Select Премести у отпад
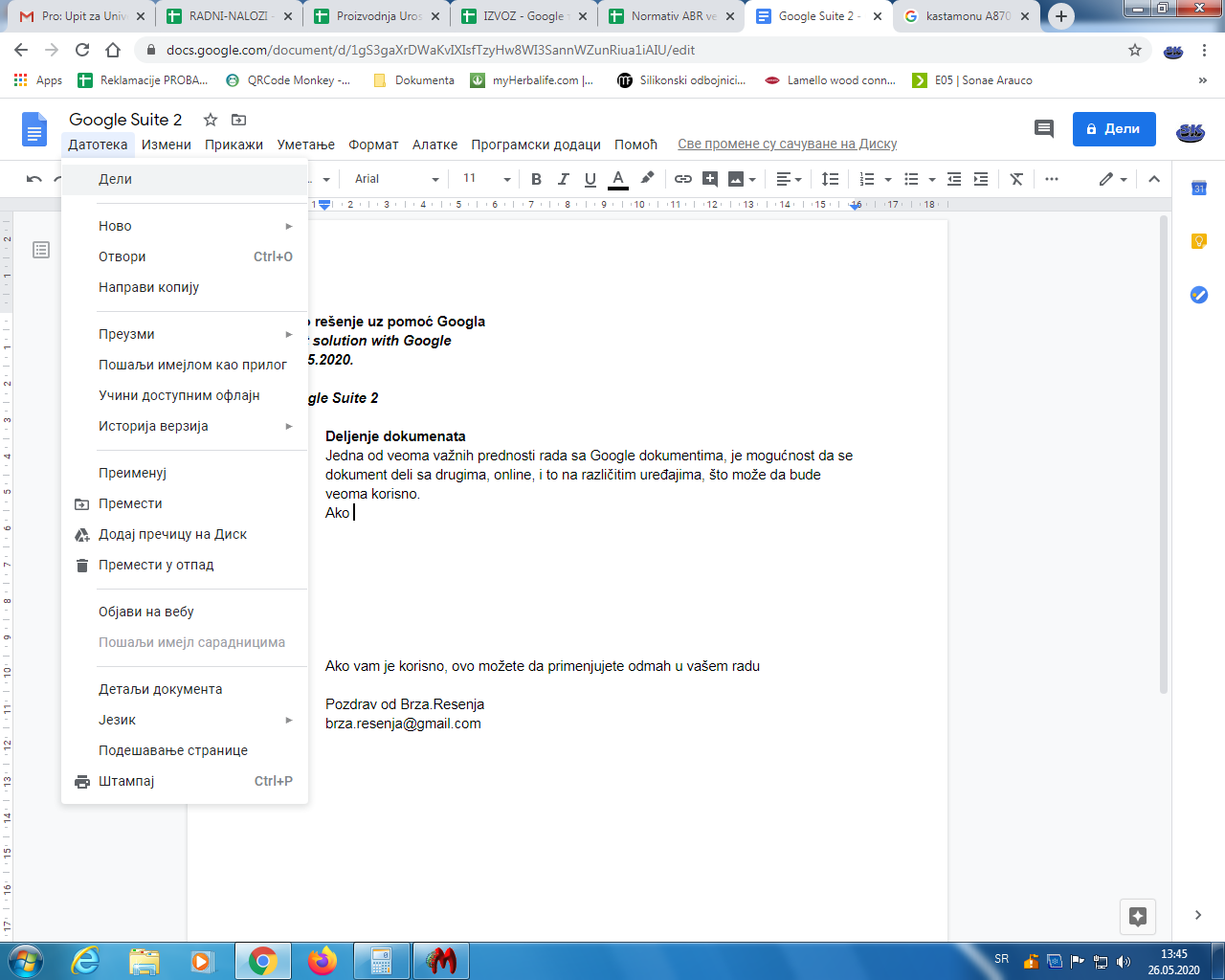 point(185,565)
